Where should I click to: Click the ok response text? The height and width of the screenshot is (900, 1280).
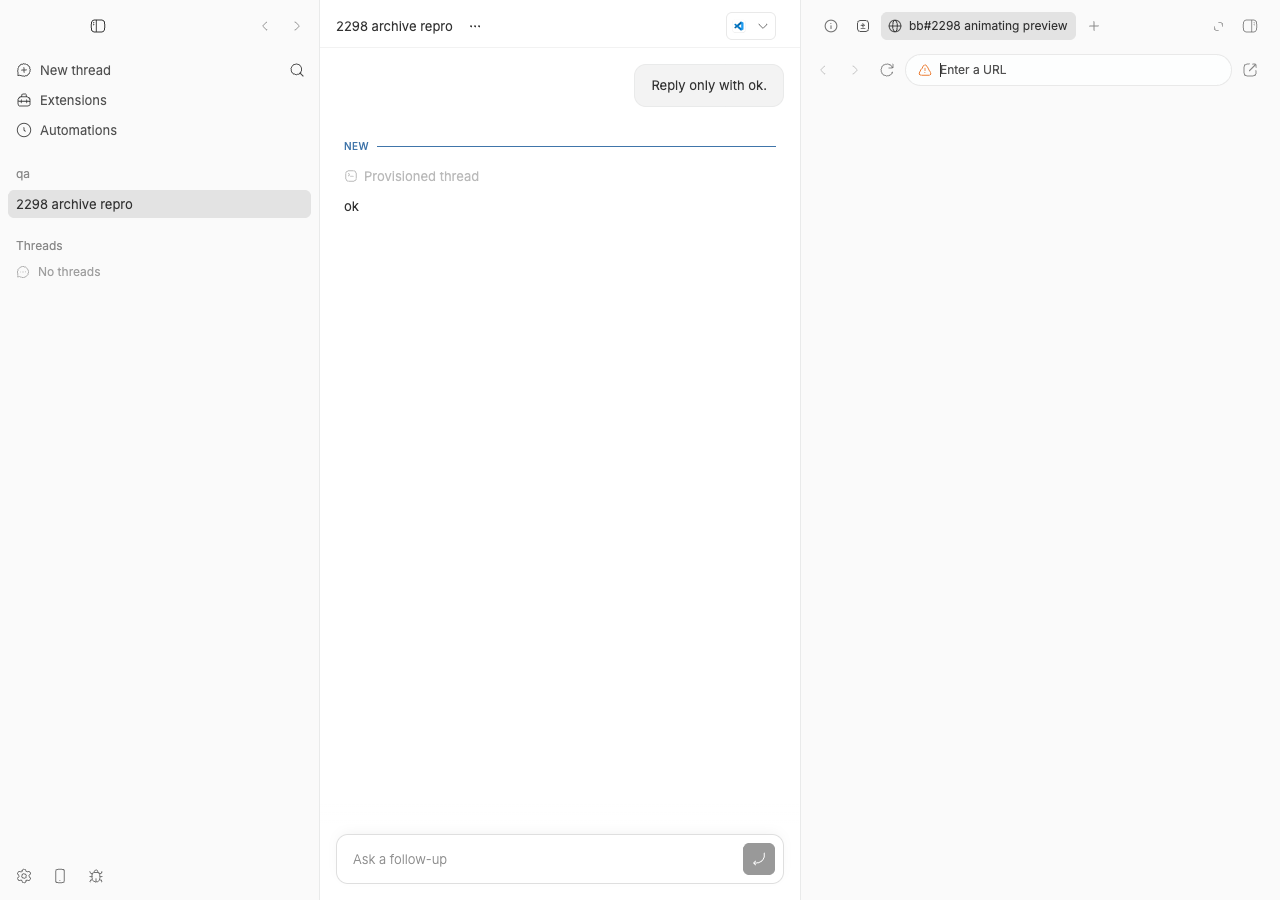coord(351,206)
